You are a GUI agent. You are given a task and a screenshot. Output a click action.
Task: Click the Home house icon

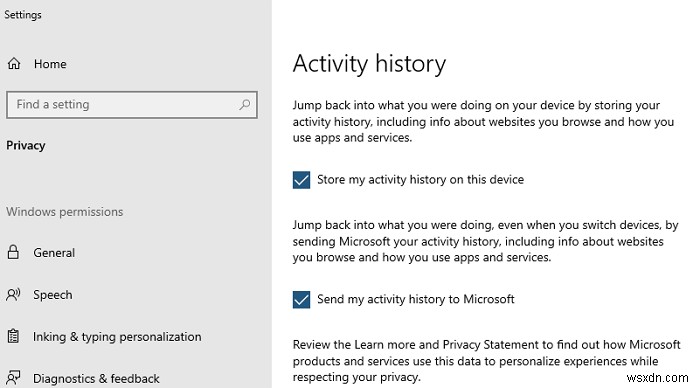[x=14, y=64]
